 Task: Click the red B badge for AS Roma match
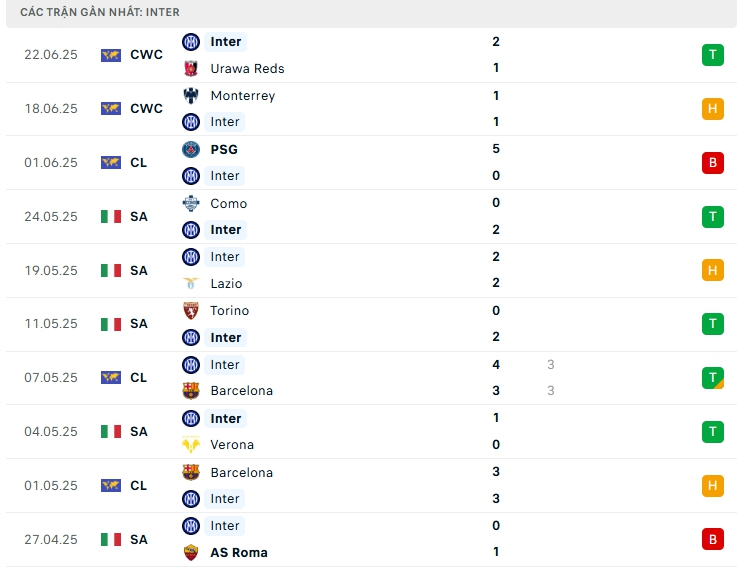[x=712, y=539]
